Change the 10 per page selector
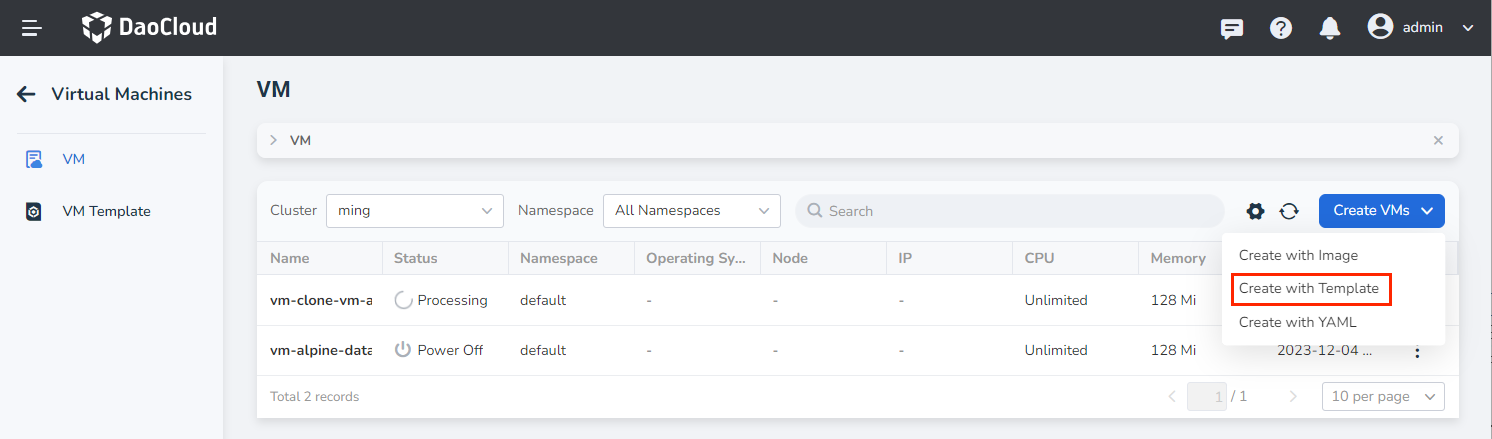The image size is (1492, 439). pos(1383,397)
